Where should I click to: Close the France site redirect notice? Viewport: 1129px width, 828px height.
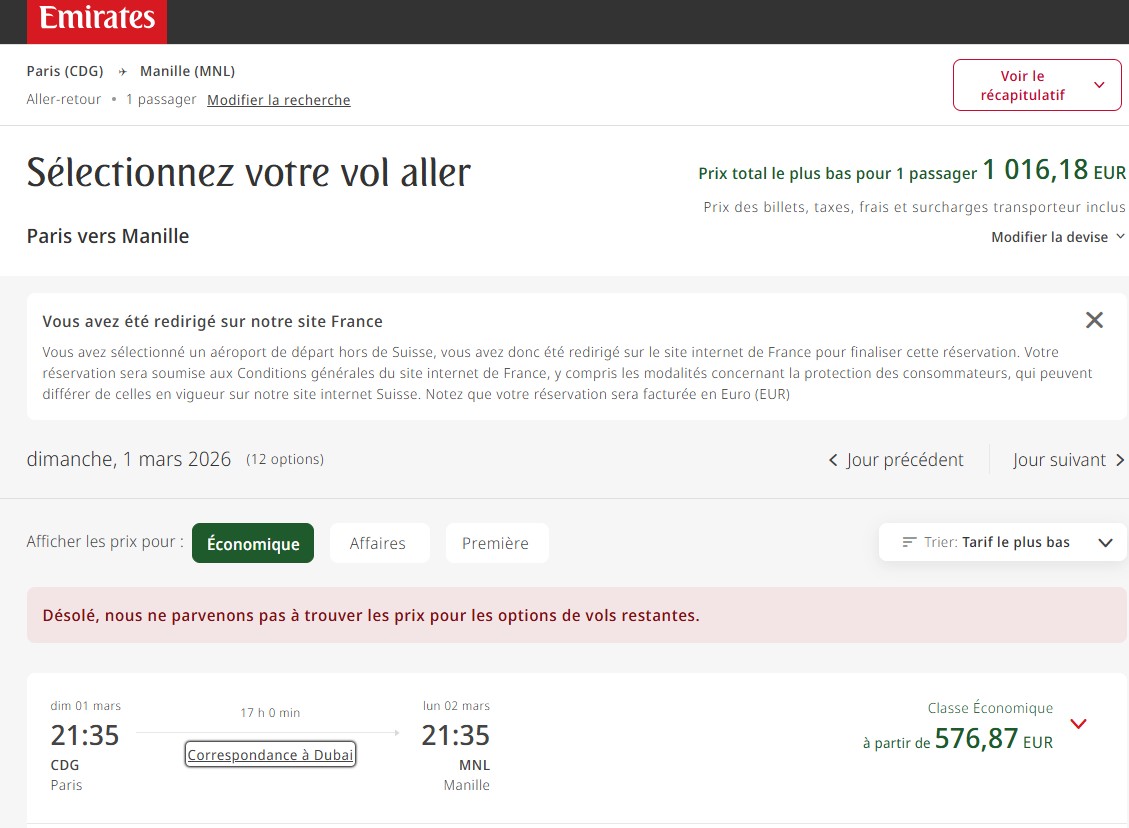(x=1094, y=320)
